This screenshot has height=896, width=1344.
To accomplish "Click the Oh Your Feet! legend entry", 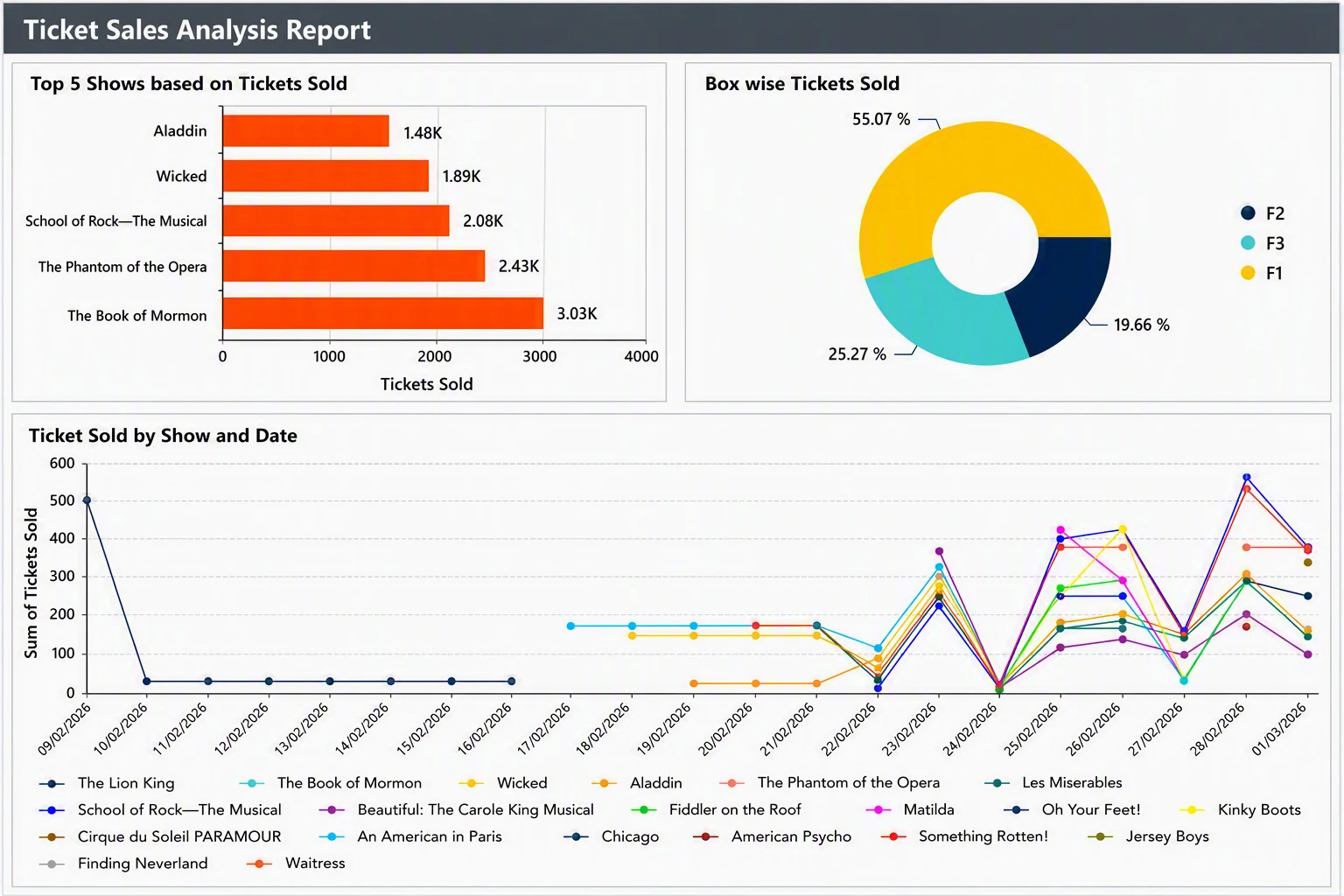I will coord(1073,810).
